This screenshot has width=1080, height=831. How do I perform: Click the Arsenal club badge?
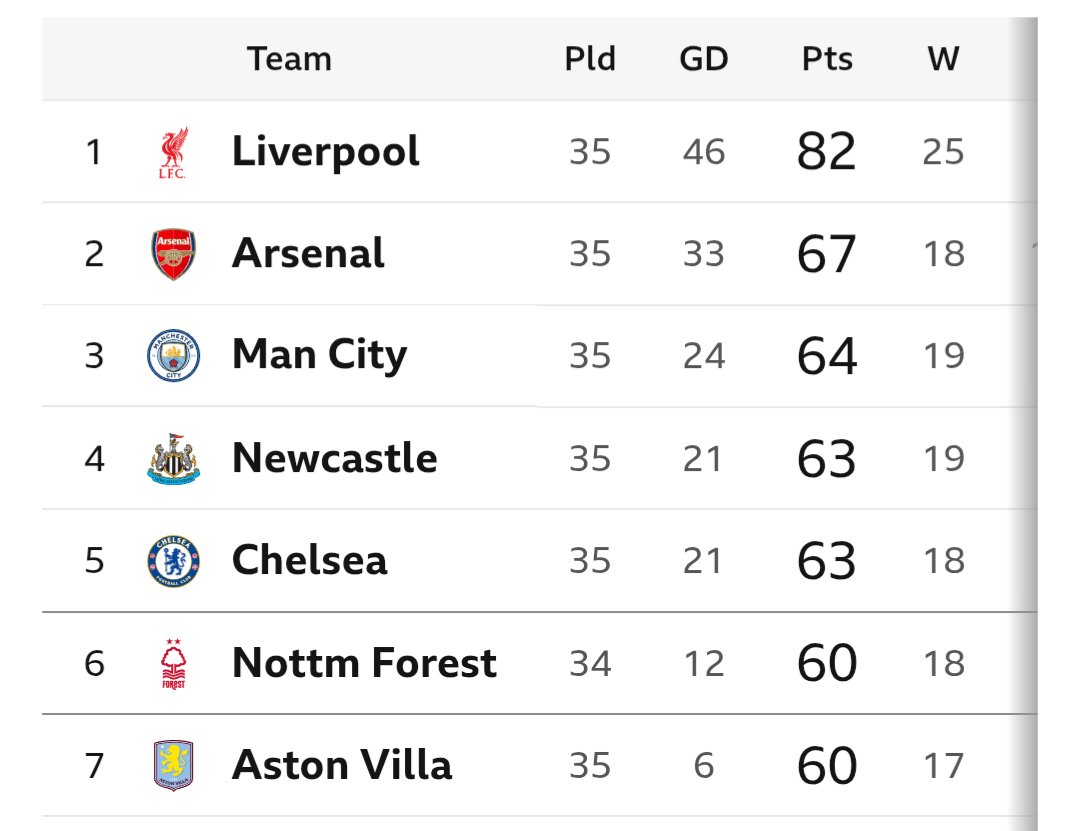click(x=174, y=254)
